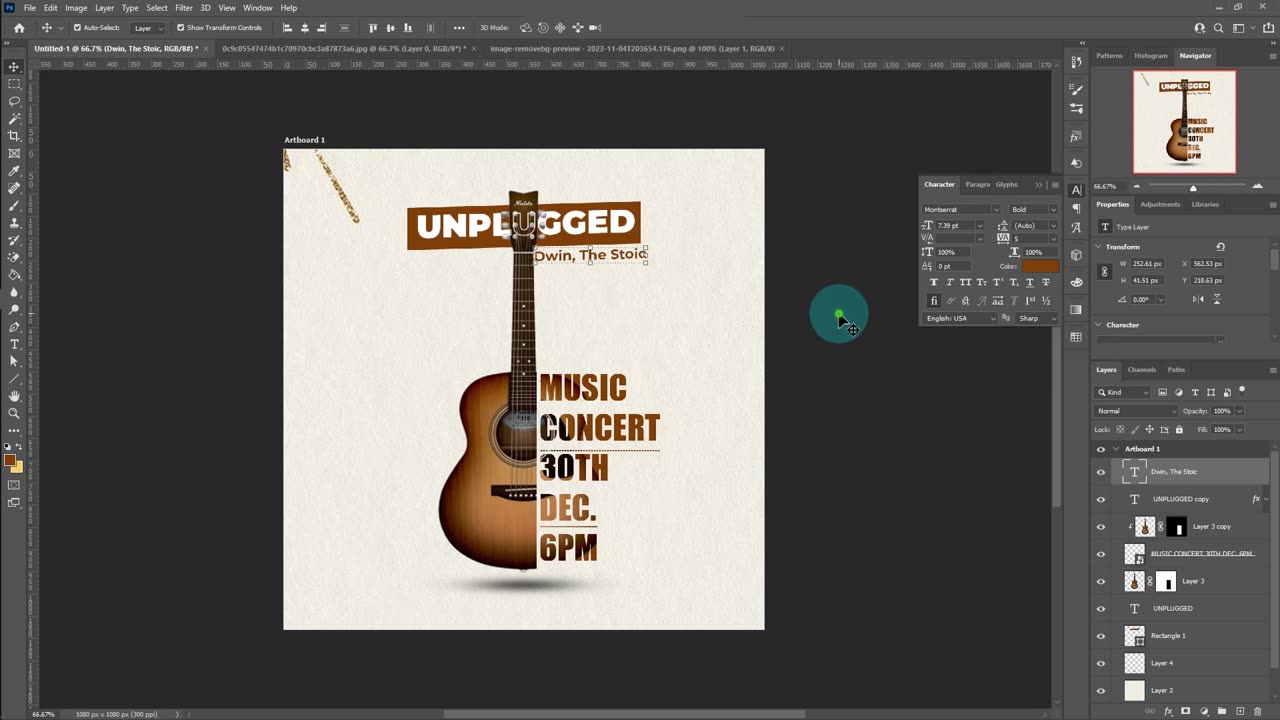This screenshot has height=720, width=1280.
Task: Flip horizontal in Properties Transform section
Action: [x=1199, y=300]
